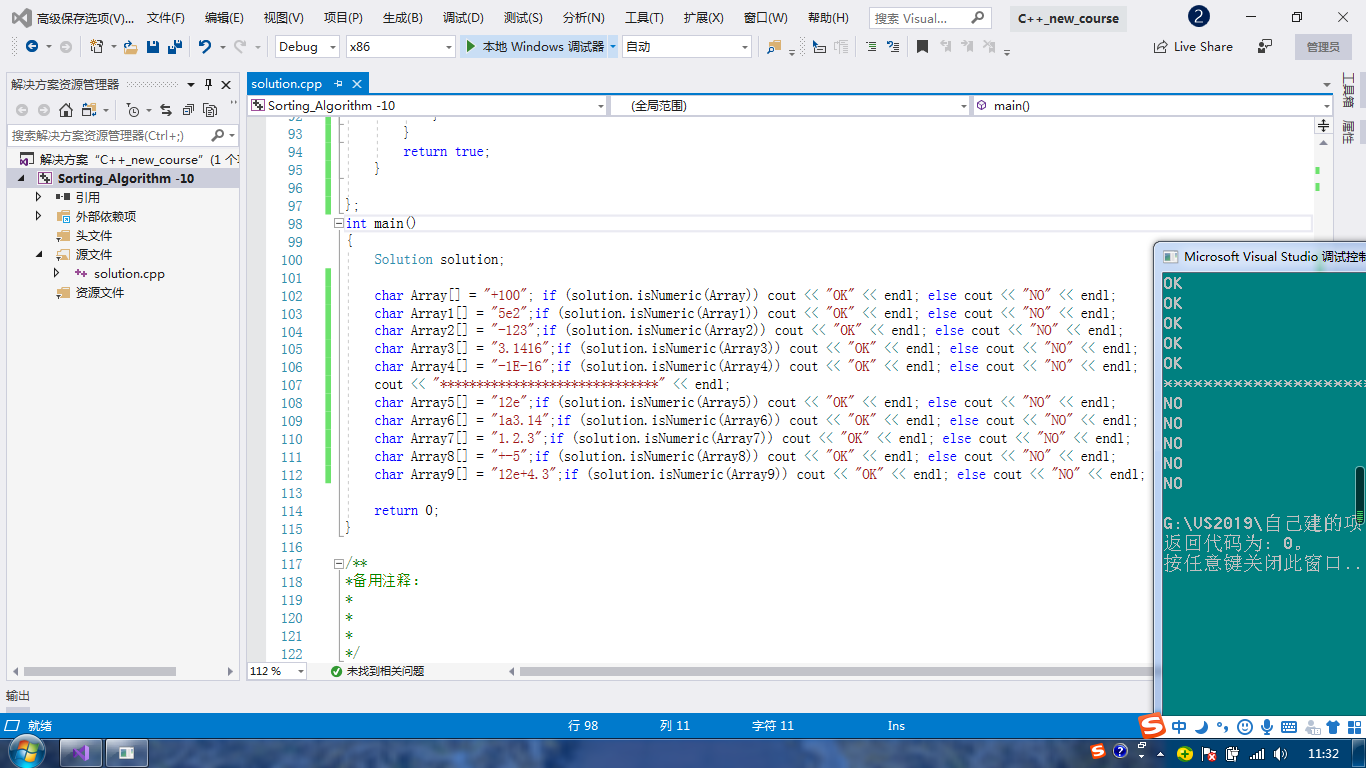Click the pending changes filter clock icon
This screenshot has width=1366, height=768.
point(133,110)
